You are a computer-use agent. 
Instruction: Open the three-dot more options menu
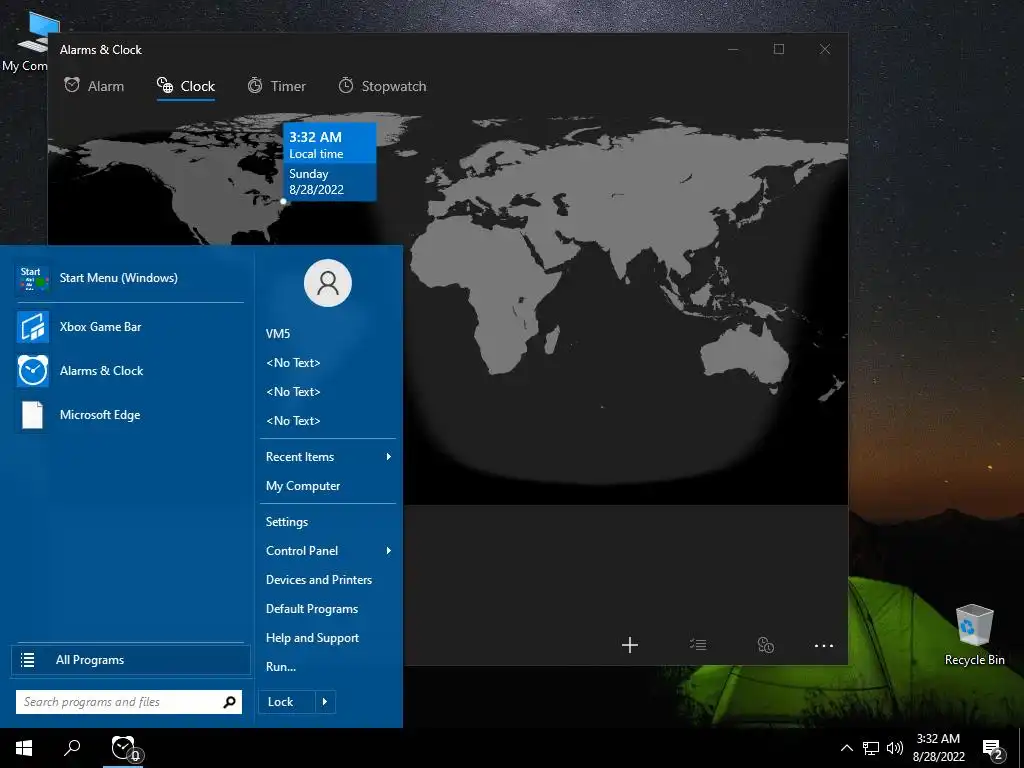824,646
